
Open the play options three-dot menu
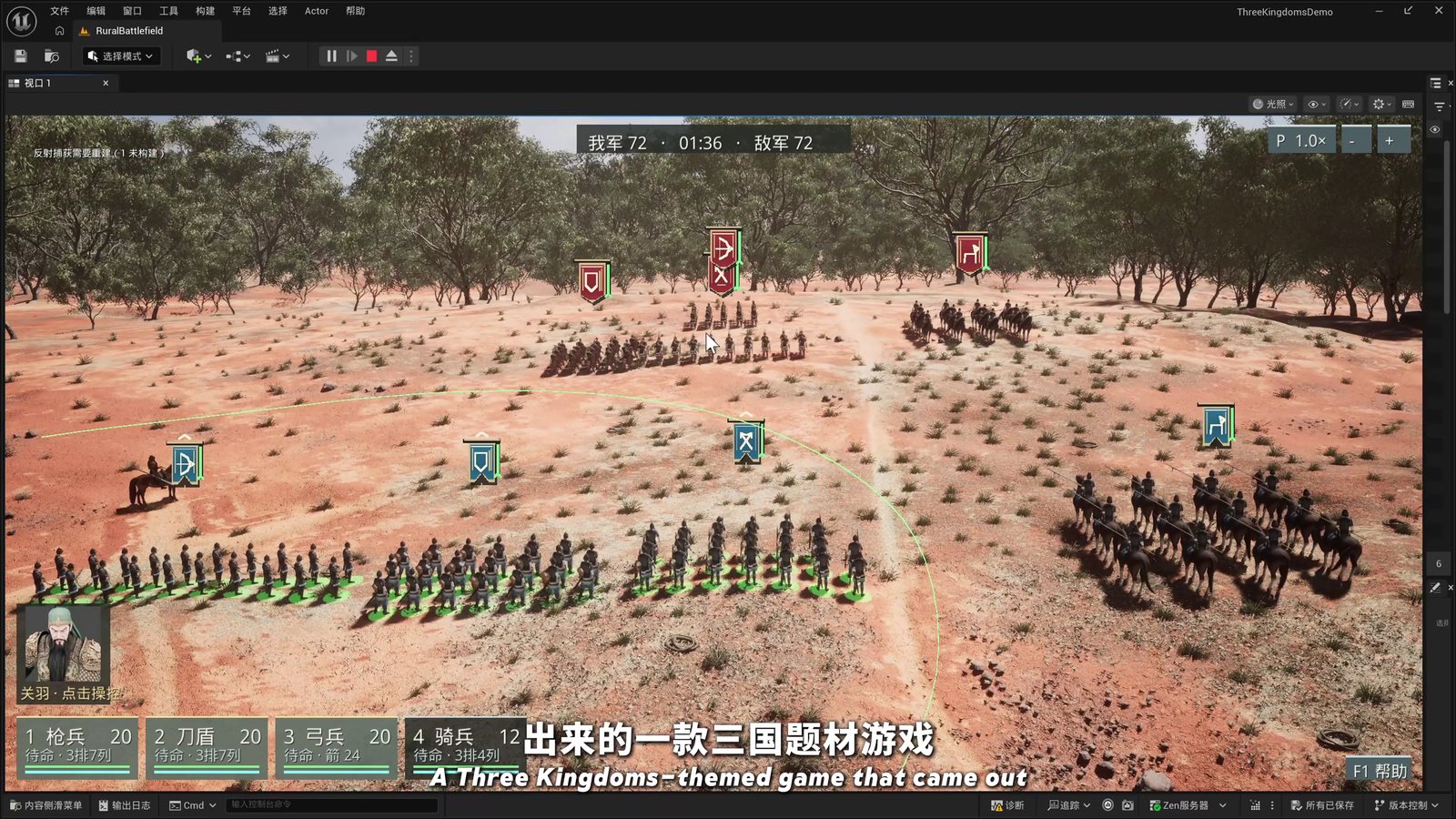click(411, 56)
